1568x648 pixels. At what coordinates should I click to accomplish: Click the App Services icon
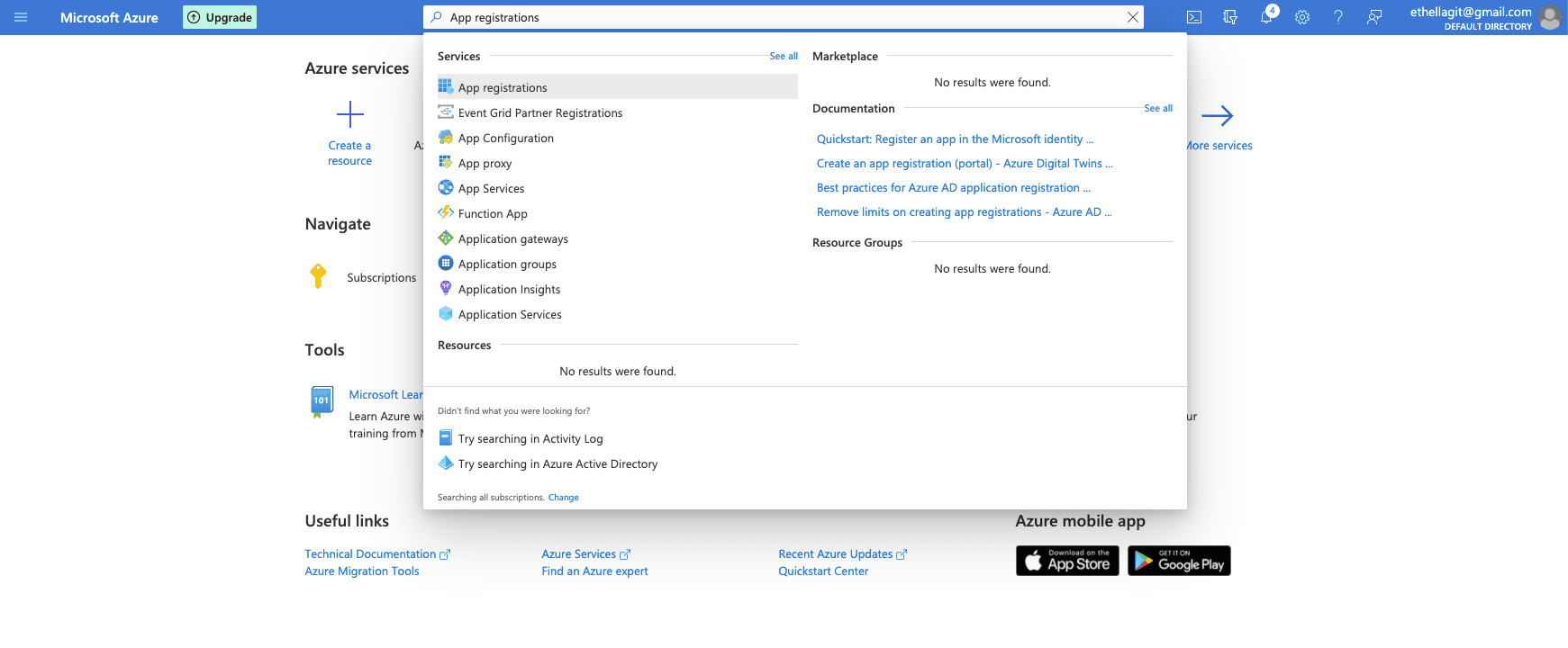pyautogui.click(x=445, y=187)
